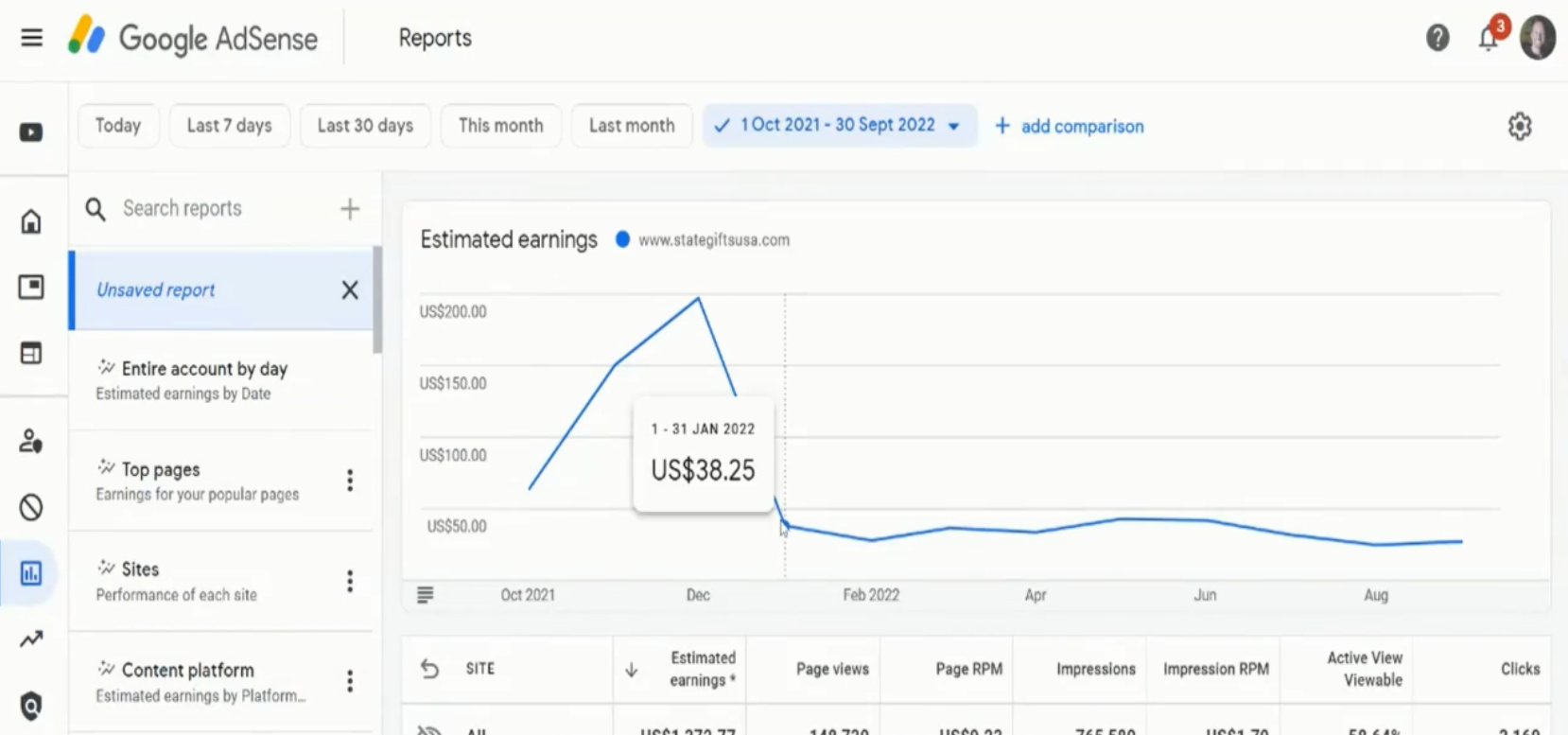The height and width of the screenshot is (735, 1568).
Task: Click the January data point on chart
Action: 785,526
